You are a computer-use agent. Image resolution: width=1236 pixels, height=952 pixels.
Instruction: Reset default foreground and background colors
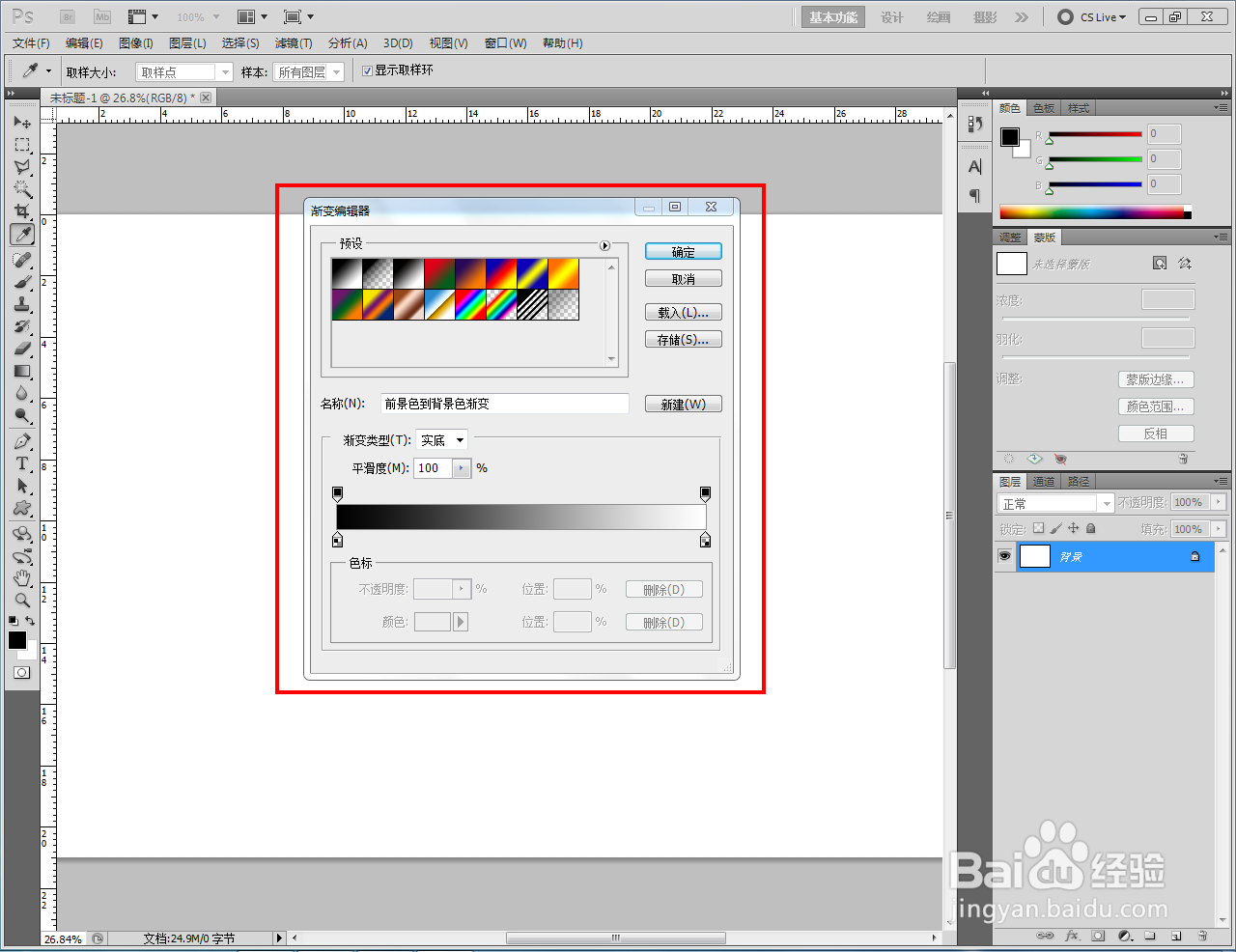click(14, 621)
